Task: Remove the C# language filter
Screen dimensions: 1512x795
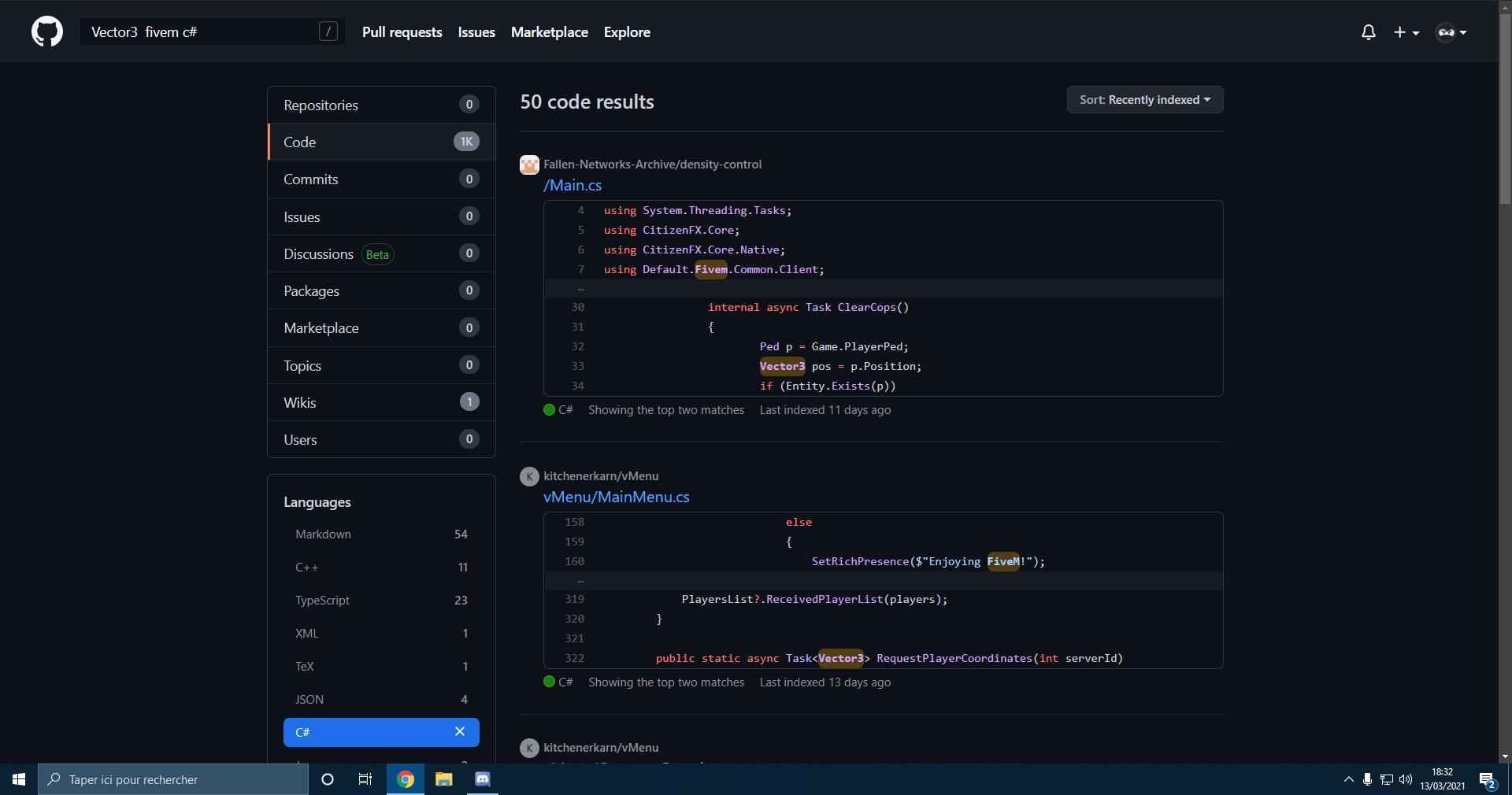Action: pos(460,732)
